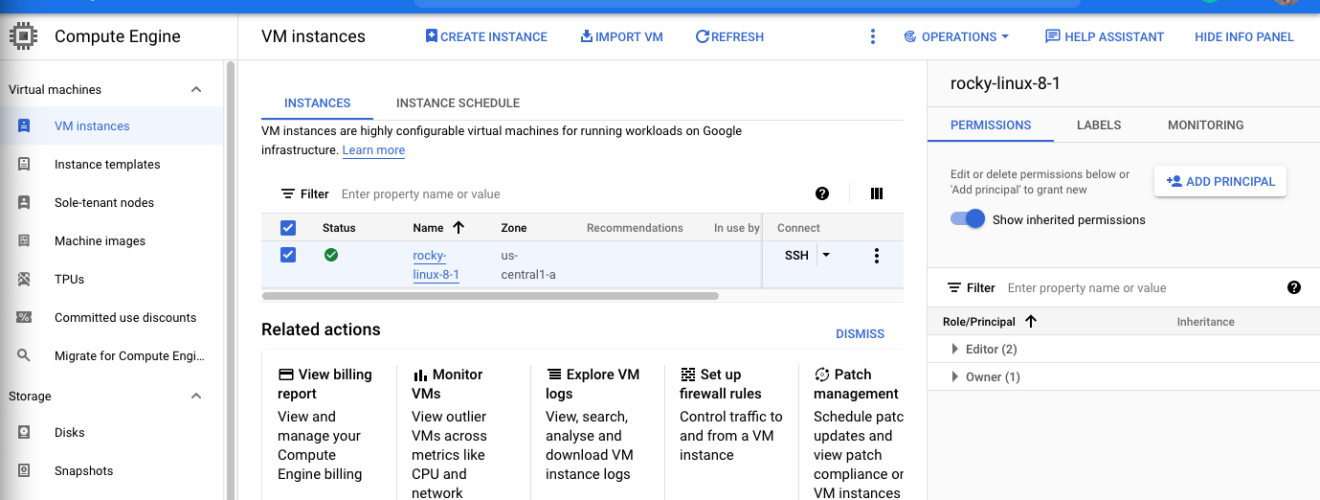Click the green running status icon
Viewport: 1320px width, 500px height.
(x=331, y=255)
